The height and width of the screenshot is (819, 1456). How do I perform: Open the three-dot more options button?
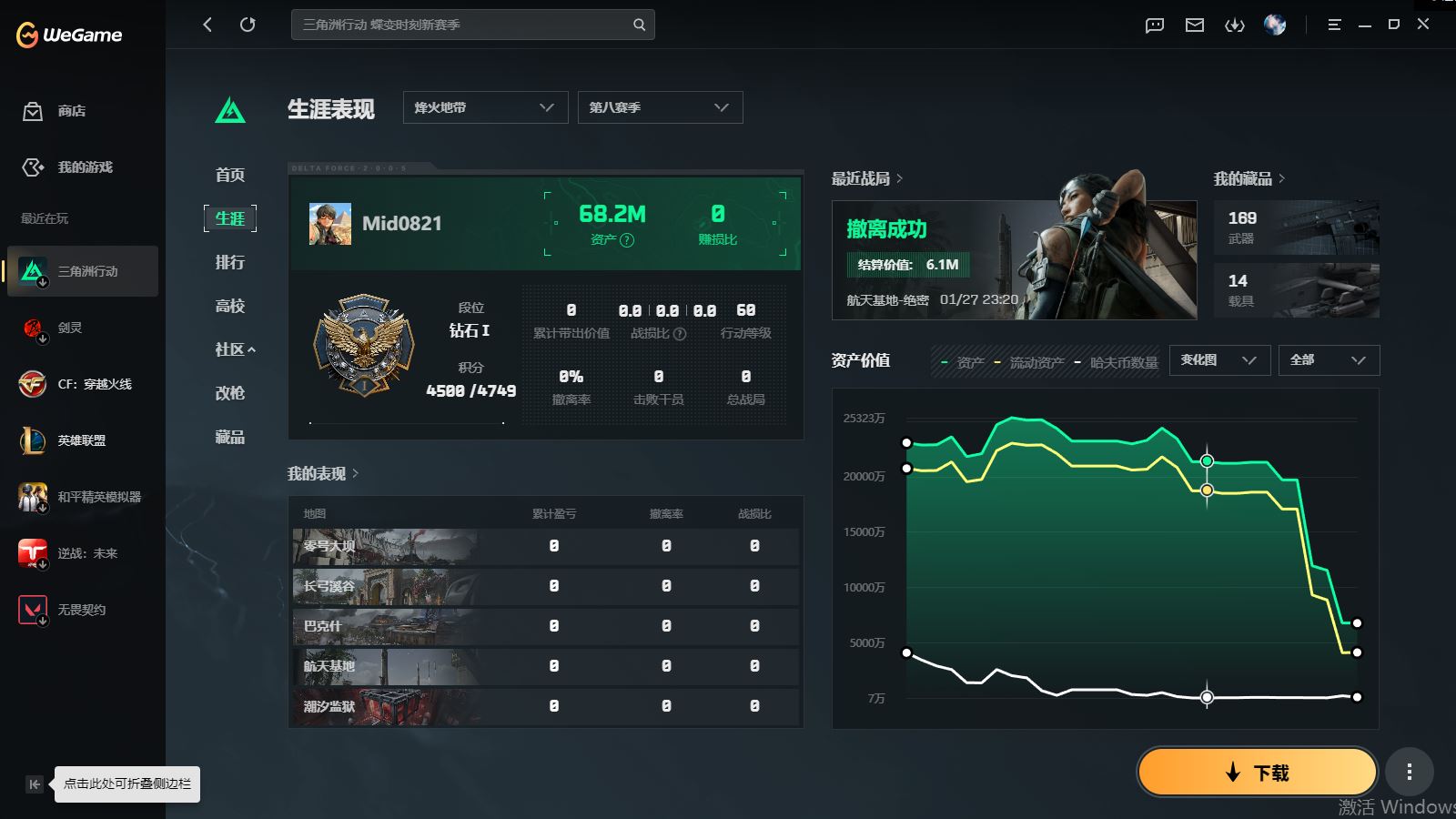1410,773
